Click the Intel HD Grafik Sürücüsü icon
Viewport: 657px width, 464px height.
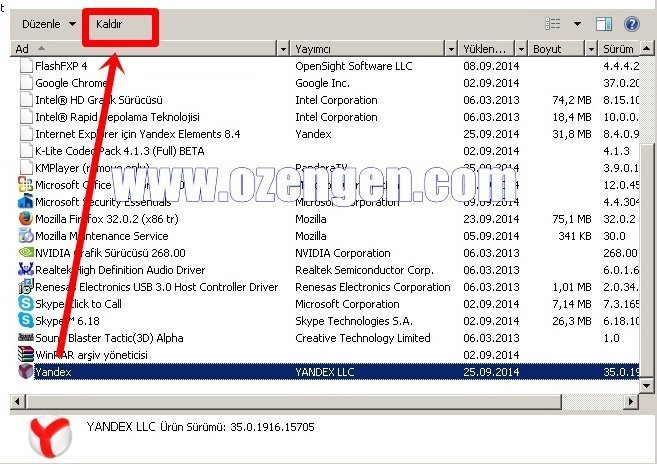click(26, 100)
